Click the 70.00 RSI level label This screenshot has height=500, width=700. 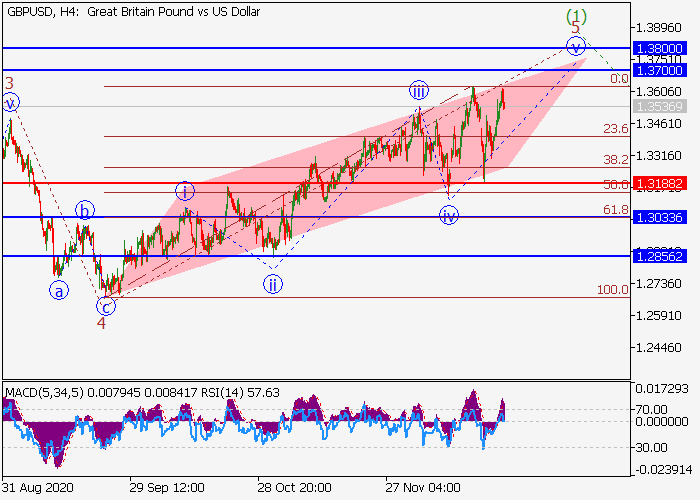tap(651, 409)
